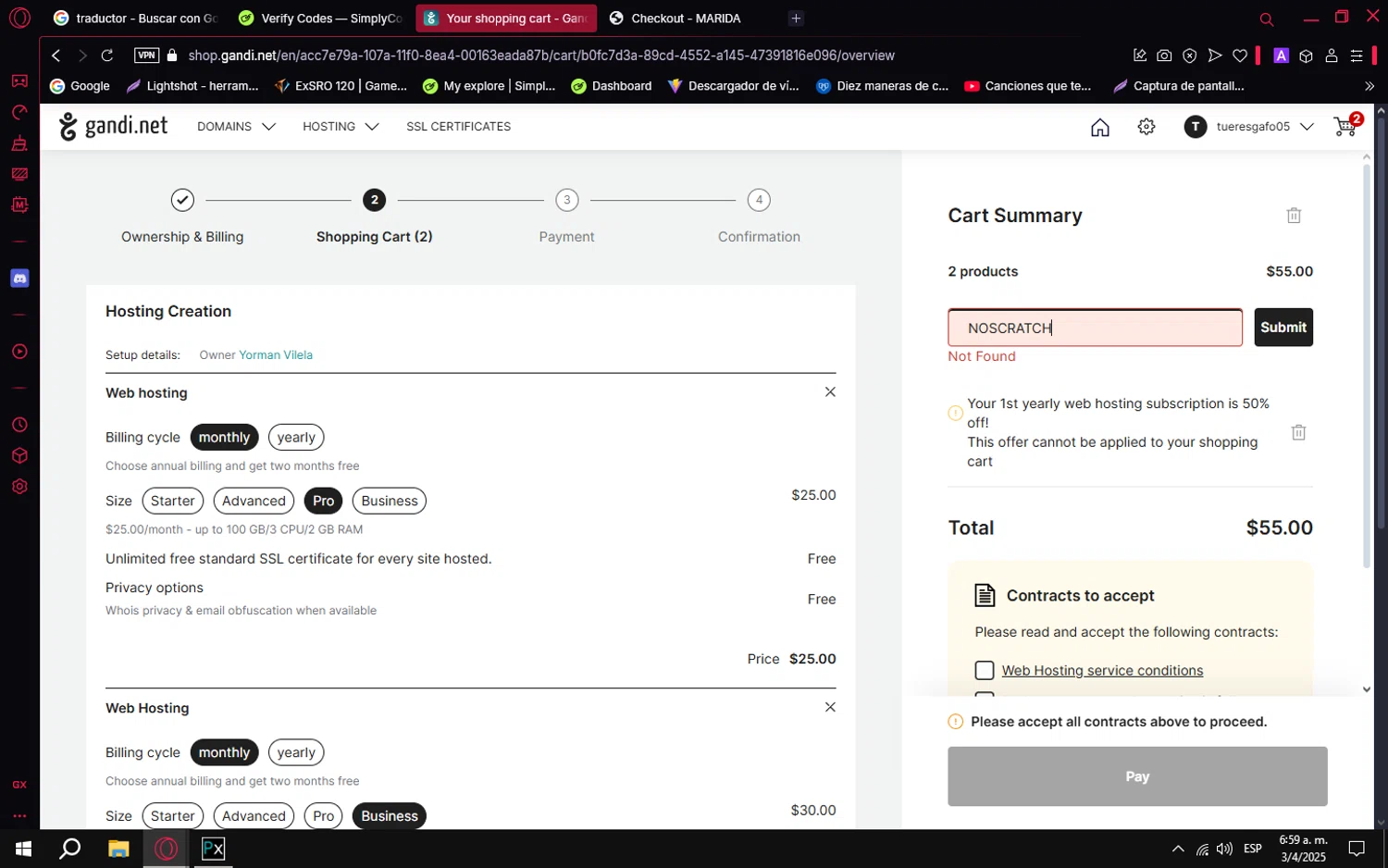The height and width of the screenshot is (868, 1388).
Task: Open Aria AI icon in toolbar
Action: (1281, 56)
